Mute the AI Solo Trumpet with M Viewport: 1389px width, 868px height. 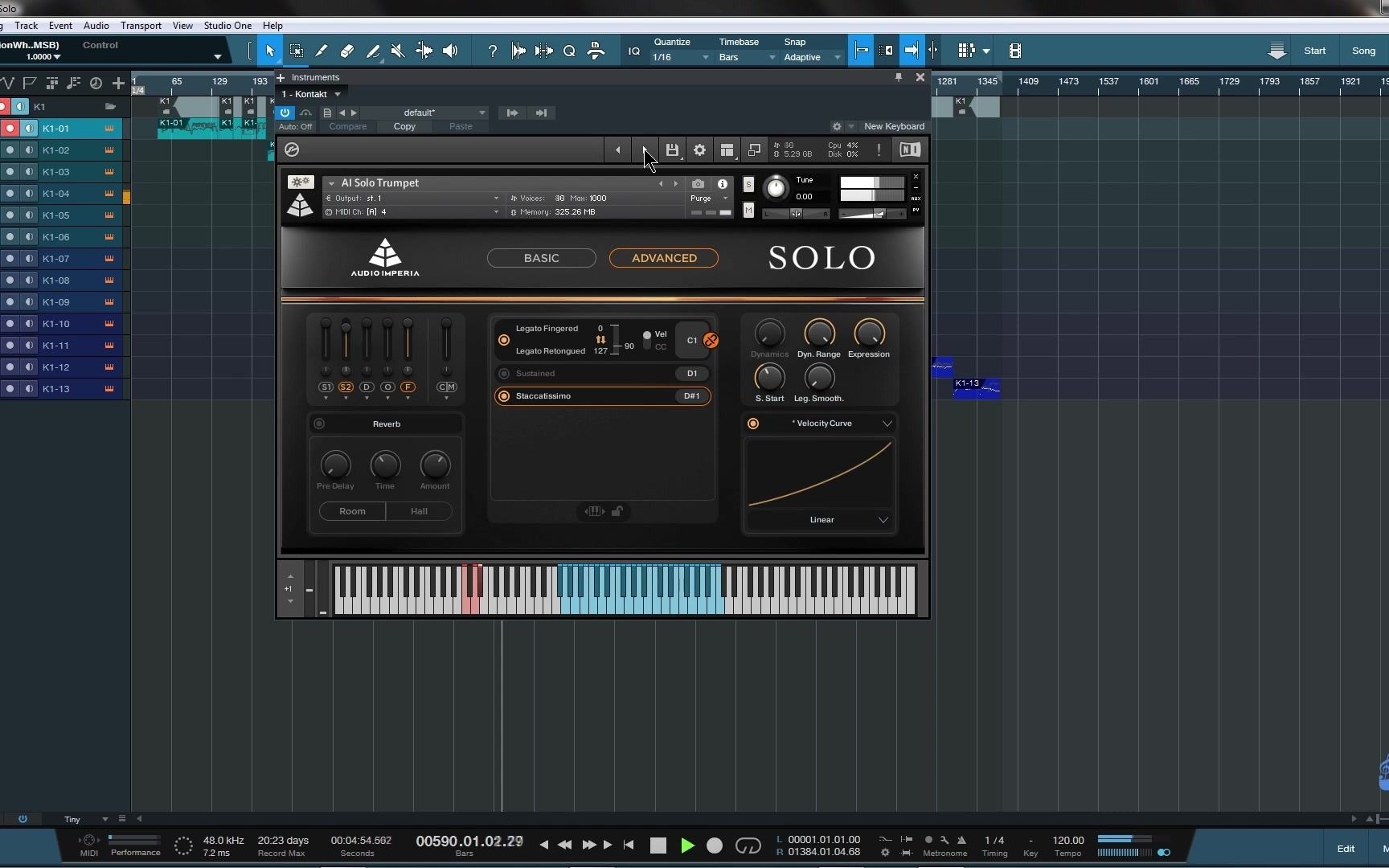(x=748, y=211)
